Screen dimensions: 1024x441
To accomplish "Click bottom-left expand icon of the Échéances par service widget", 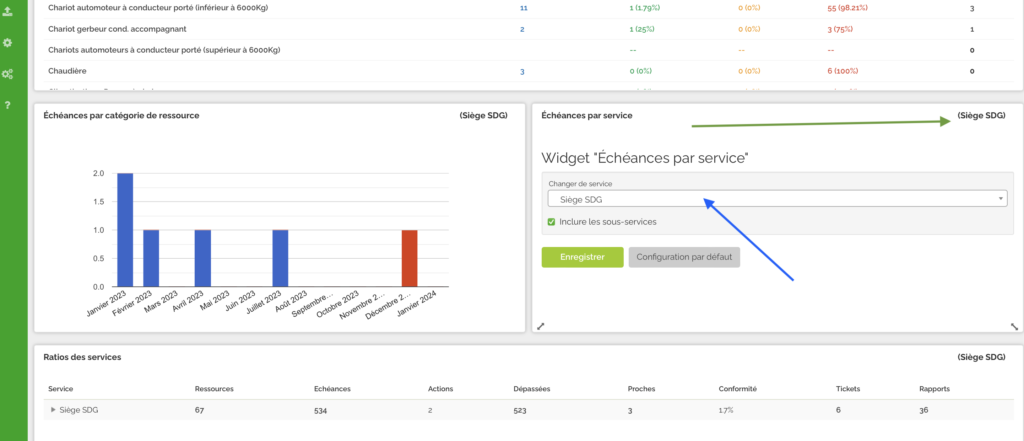I will pyautogui.click(x=541, y=326).
